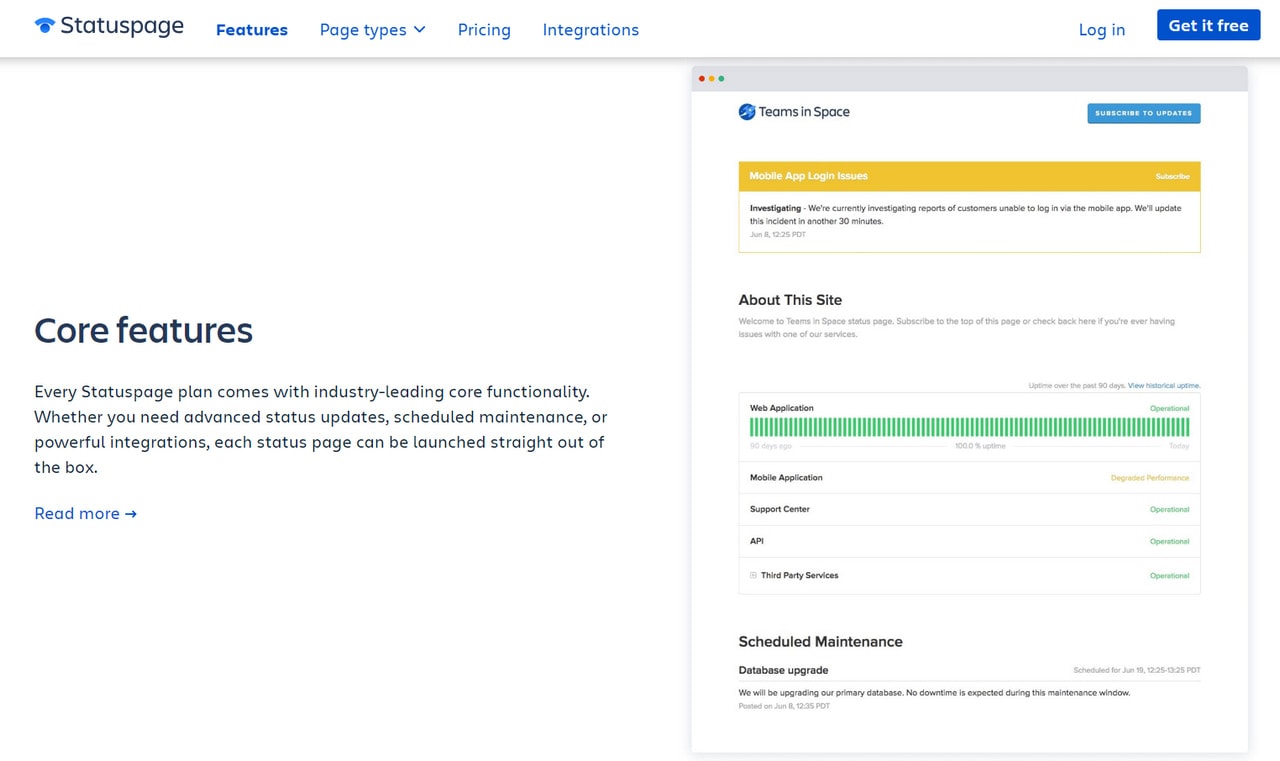The width and height of the screenshot is (1280, 761).
Task: Click the Third Party Services label
Action: click(800, 575)
